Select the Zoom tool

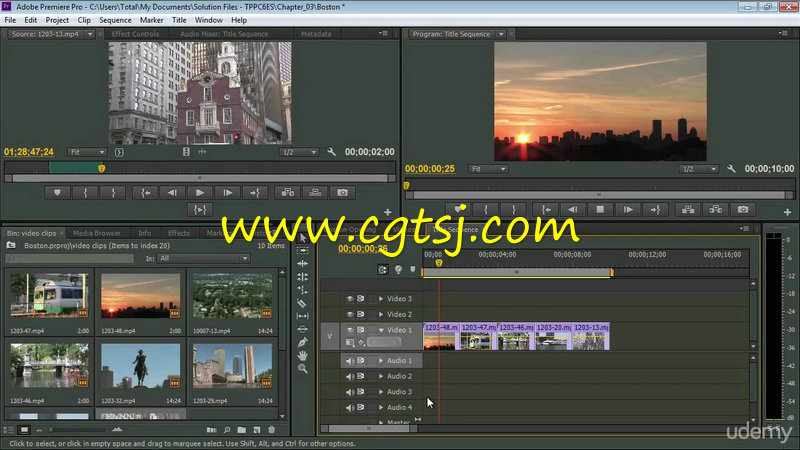303,368
